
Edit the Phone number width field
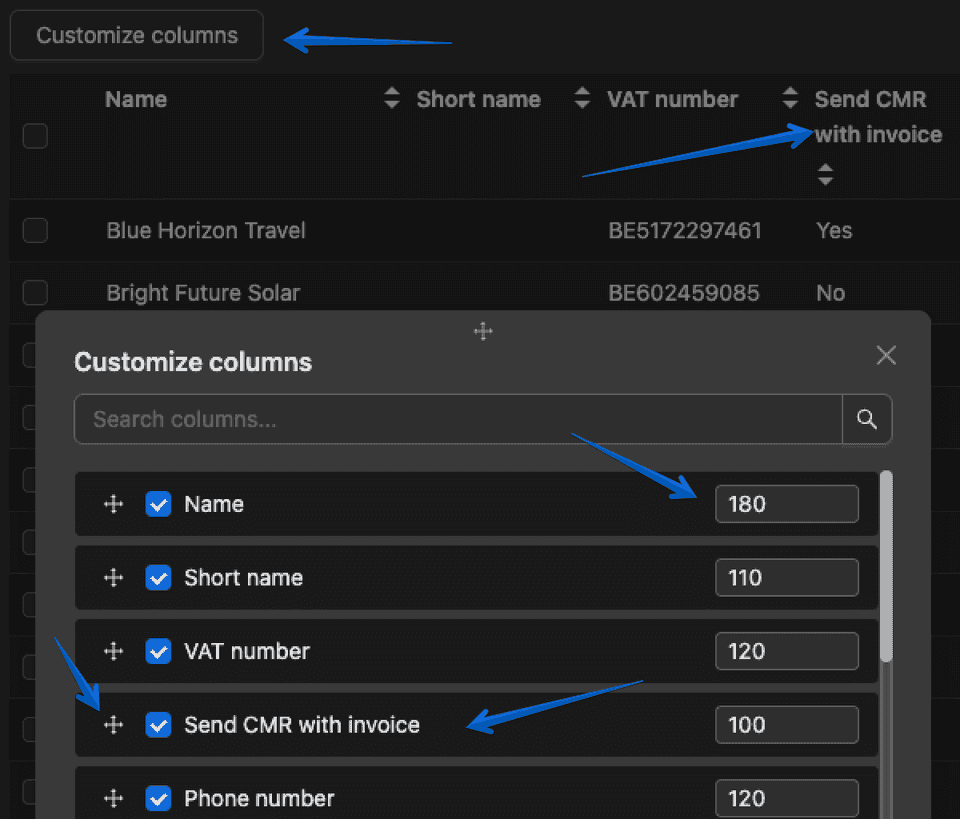coord(787,799)
